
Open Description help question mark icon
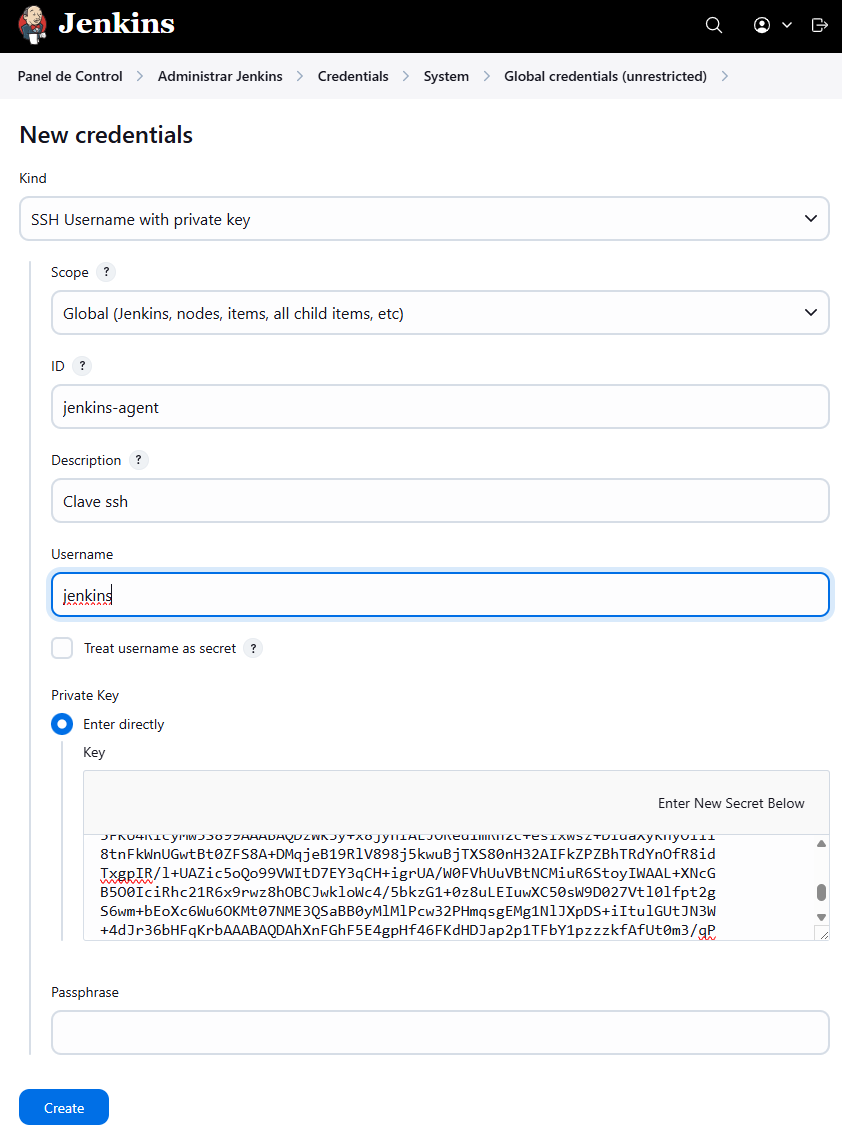click(138, 460)
